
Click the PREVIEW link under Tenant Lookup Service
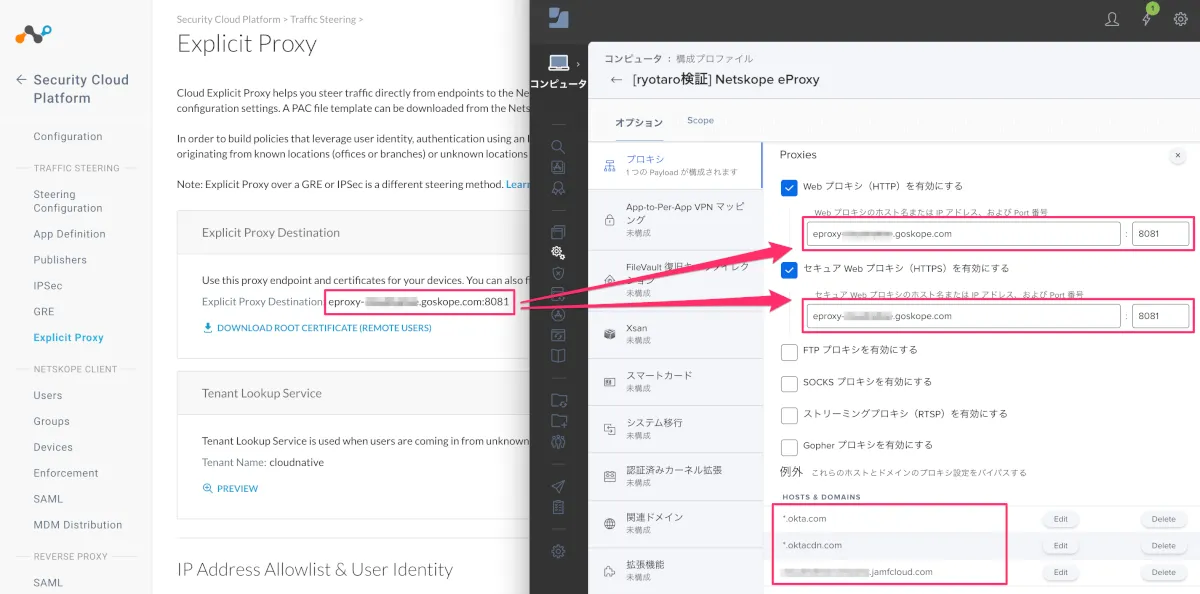230,488
